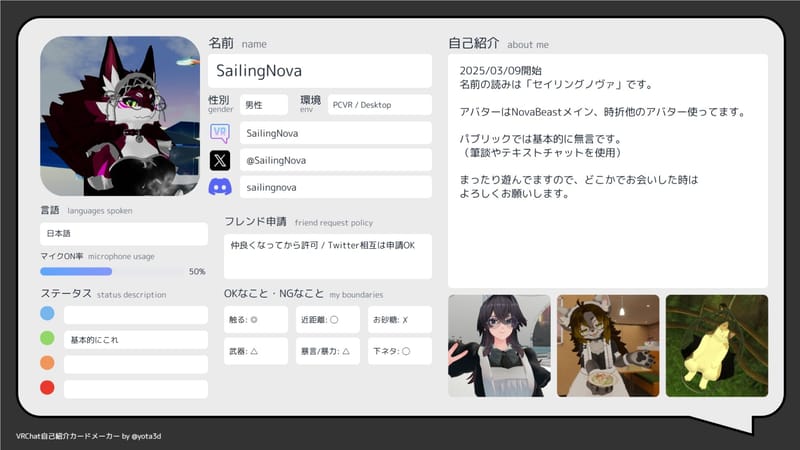Click the sailingnova Discord username field
The image size is (800, 450).
point(335,187)
